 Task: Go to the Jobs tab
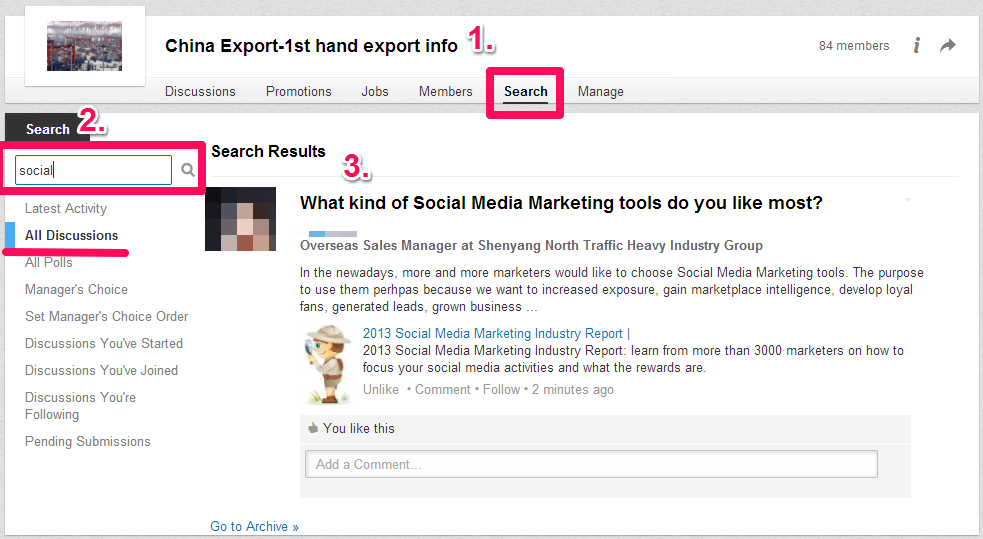point(375,92)
